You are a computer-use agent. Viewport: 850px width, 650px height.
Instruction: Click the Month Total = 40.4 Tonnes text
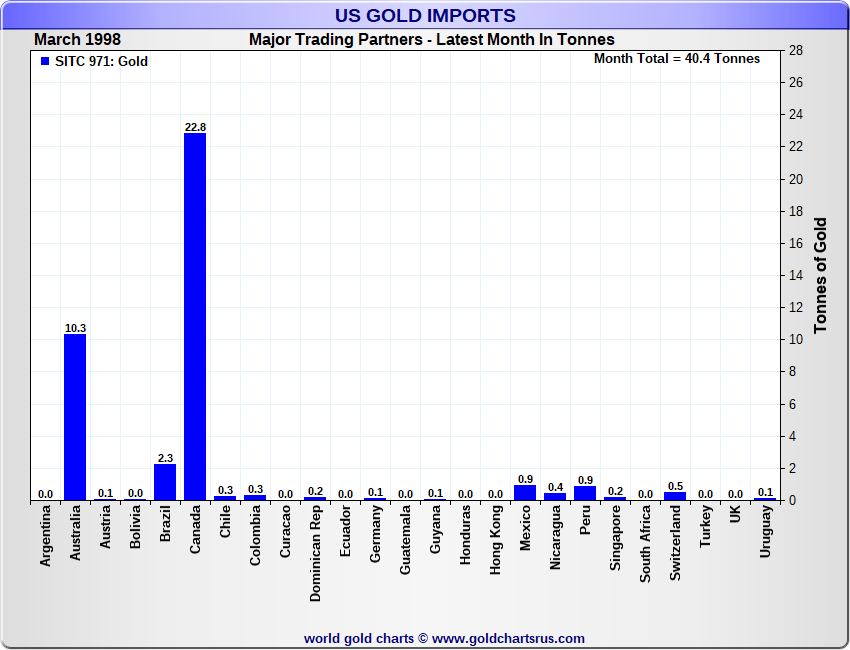(676, 58)
